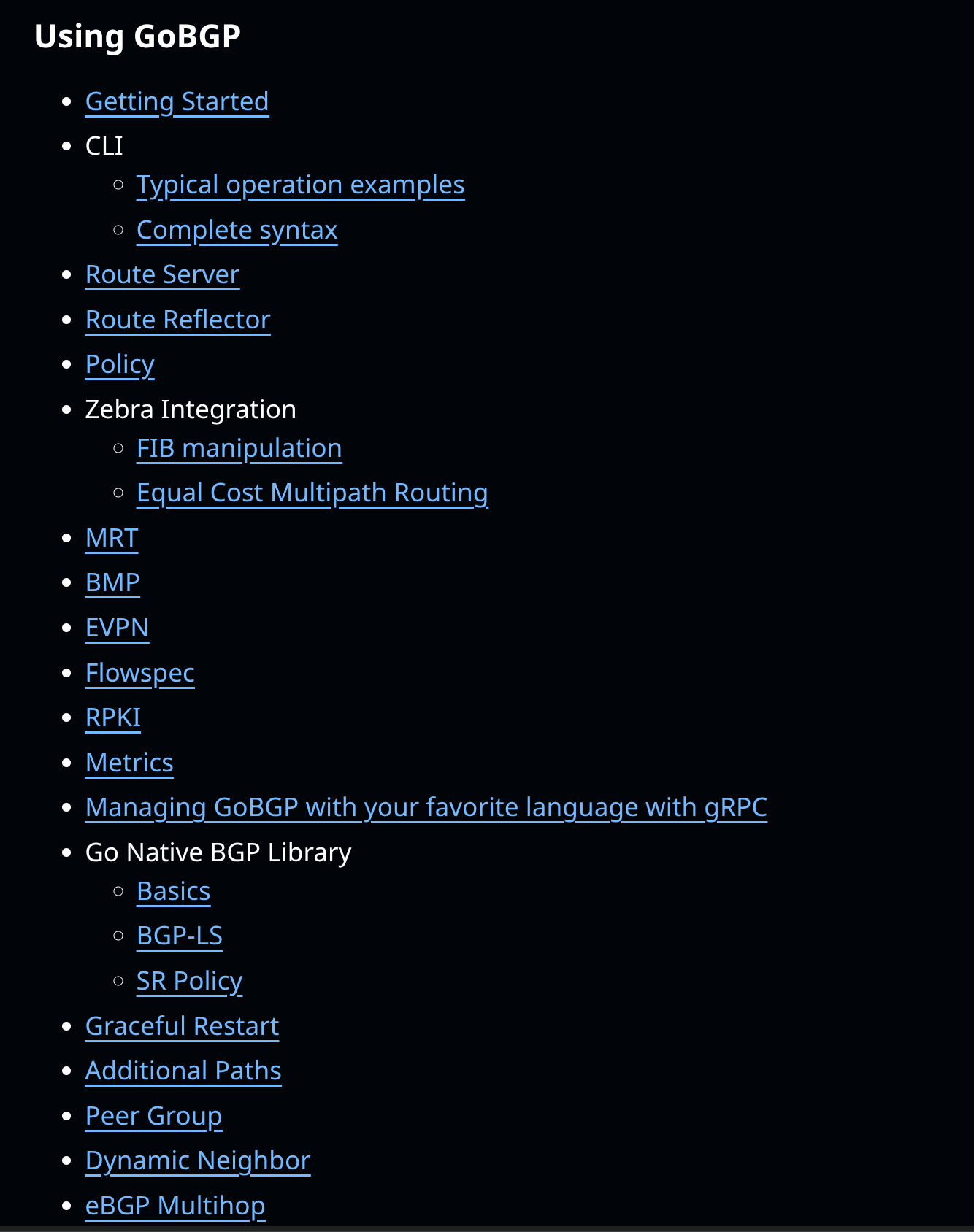Open the EVPN link
Screen dimensions: 974x1232
click(x=117, y=628)
